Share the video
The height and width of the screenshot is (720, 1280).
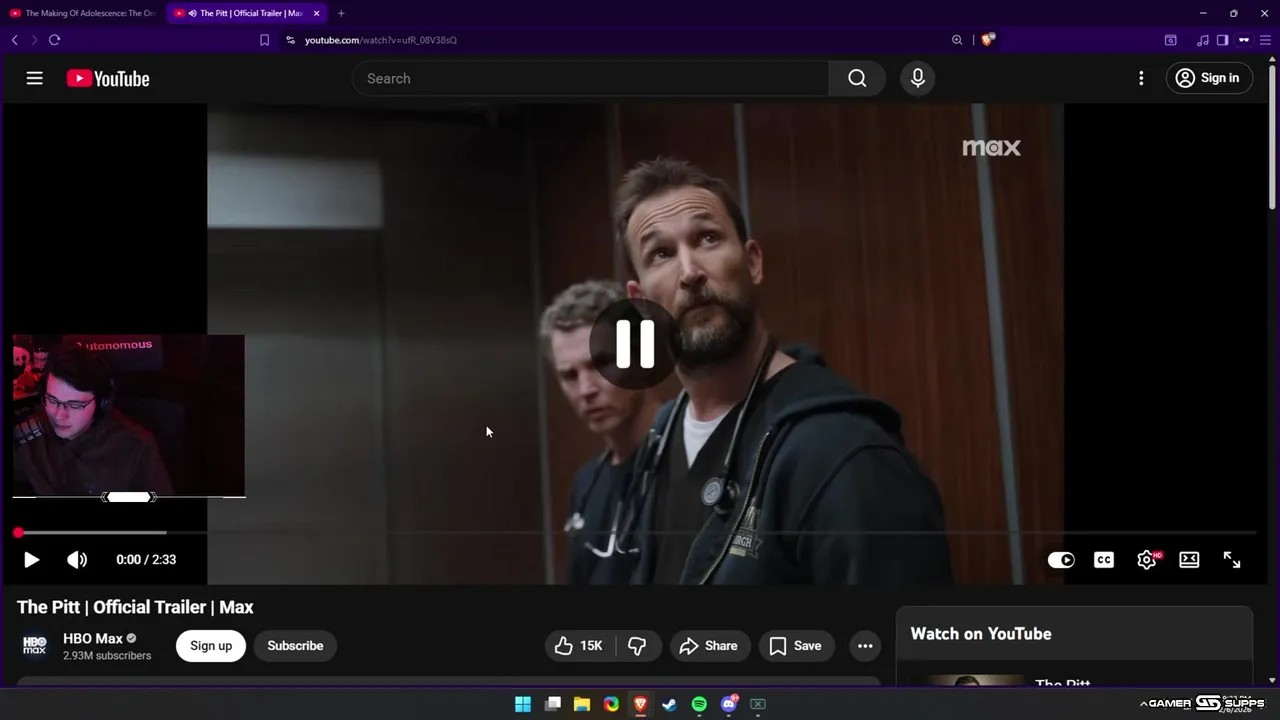coord(709,646)
